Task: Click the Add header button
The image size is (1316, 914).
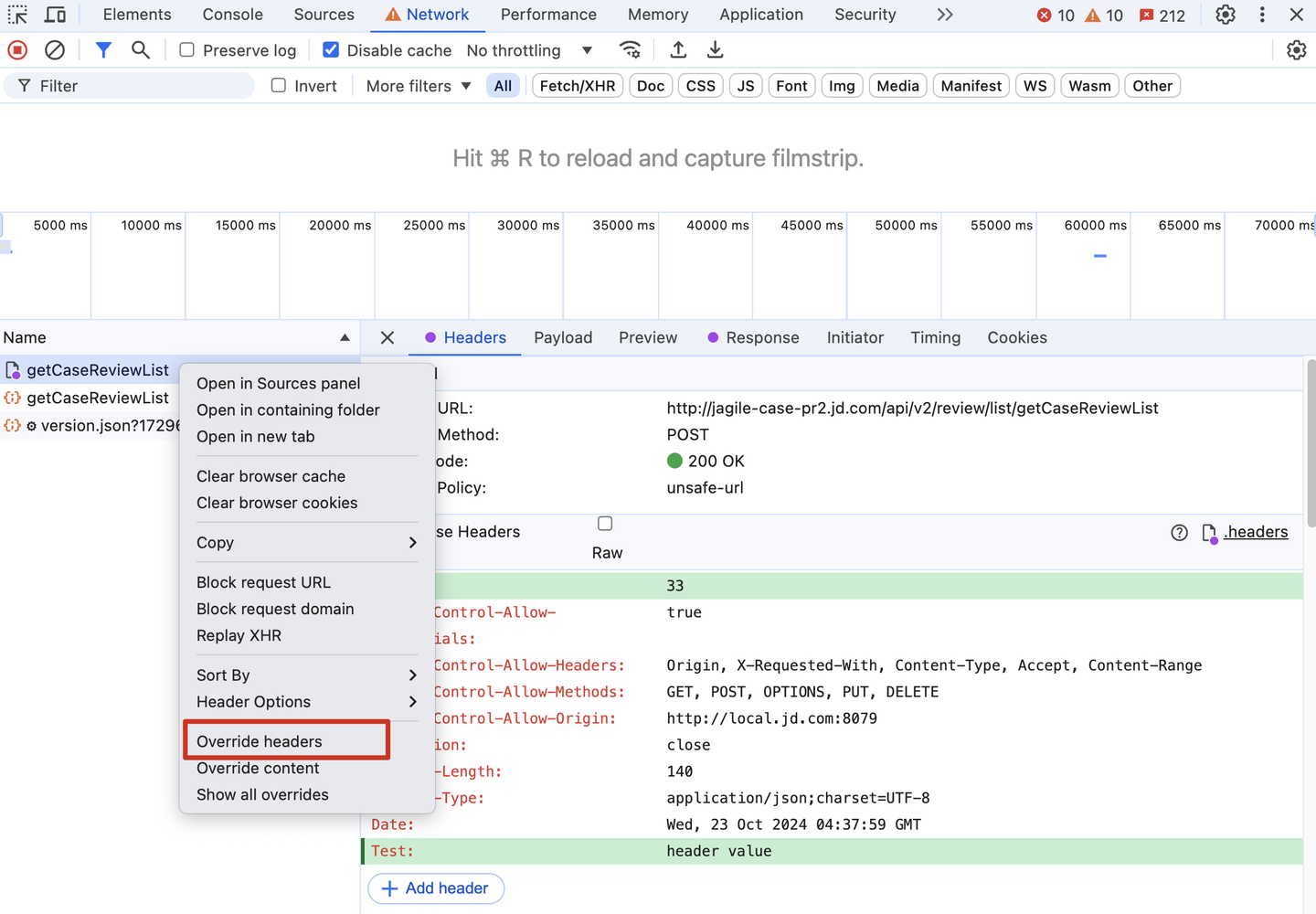Action: [x=436, y=888]
